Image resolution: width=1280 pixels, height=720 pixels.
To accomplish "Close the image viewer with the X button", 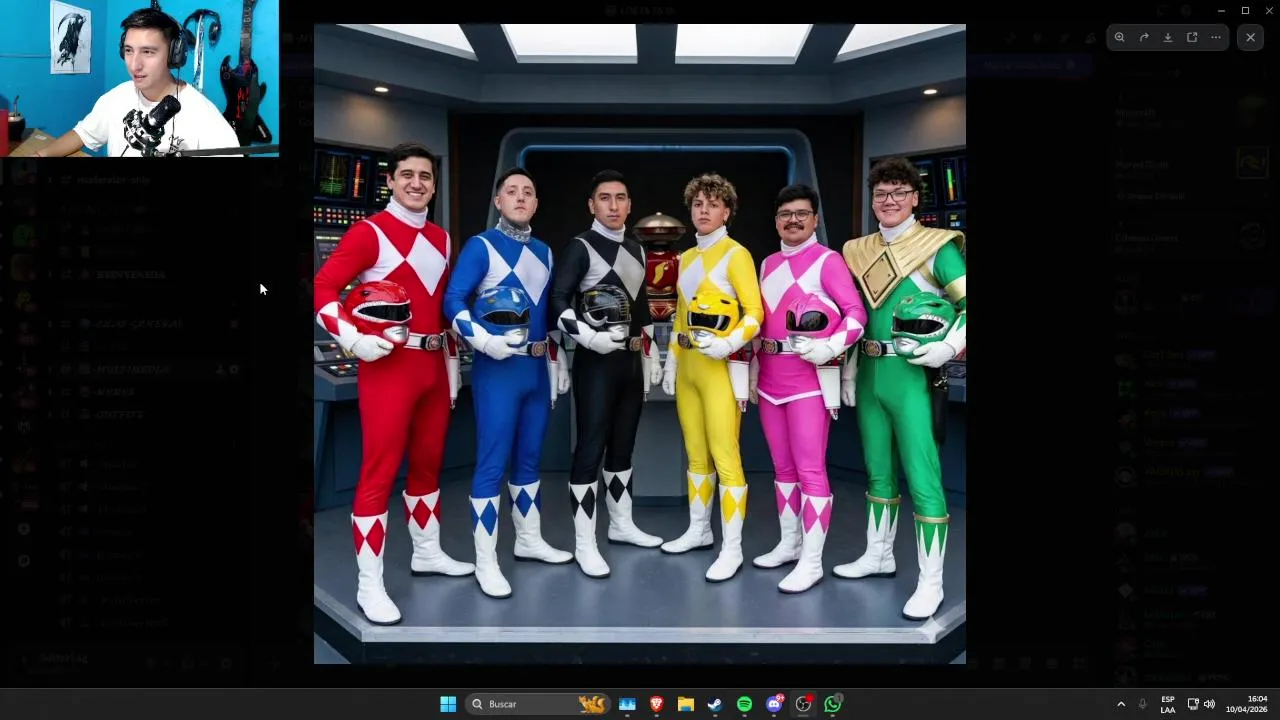I will pos(1250,37).
